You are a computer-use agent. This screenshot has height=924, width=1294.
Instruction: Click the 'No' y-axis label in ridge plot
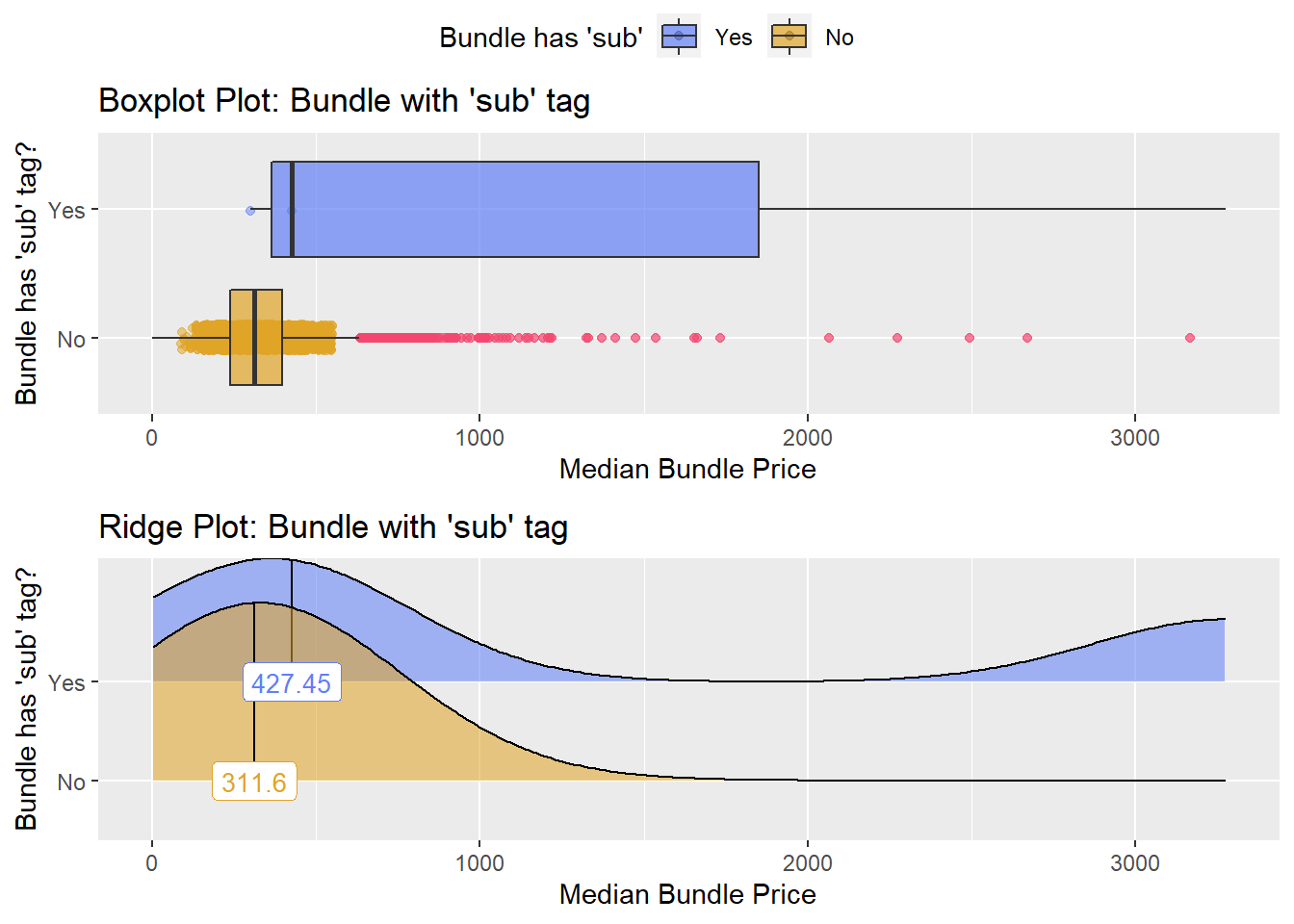tap(71, 783)
